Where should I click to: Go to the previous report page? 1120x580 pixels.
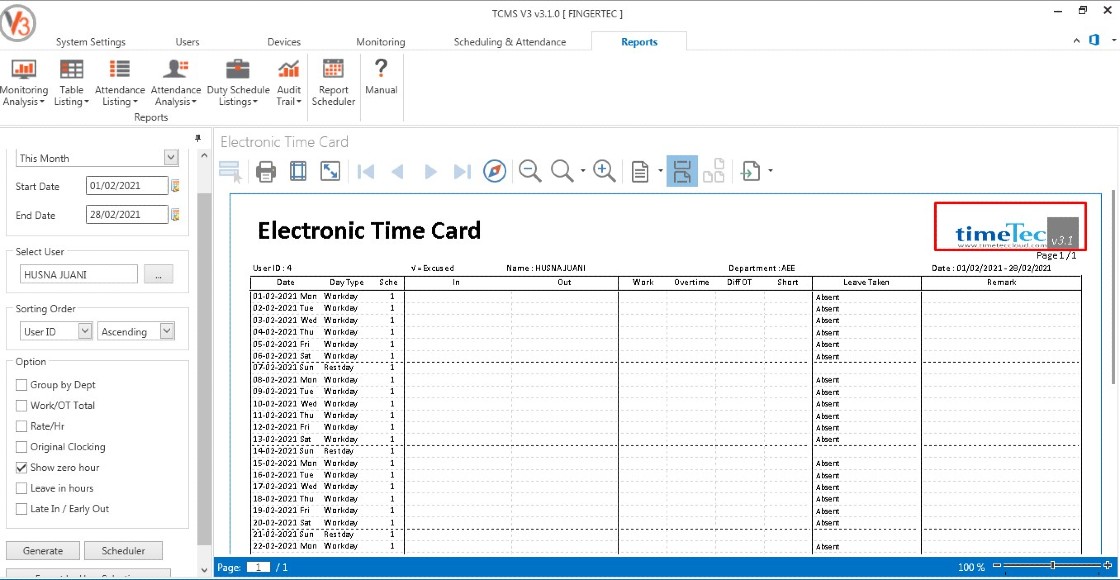[398, 171]
